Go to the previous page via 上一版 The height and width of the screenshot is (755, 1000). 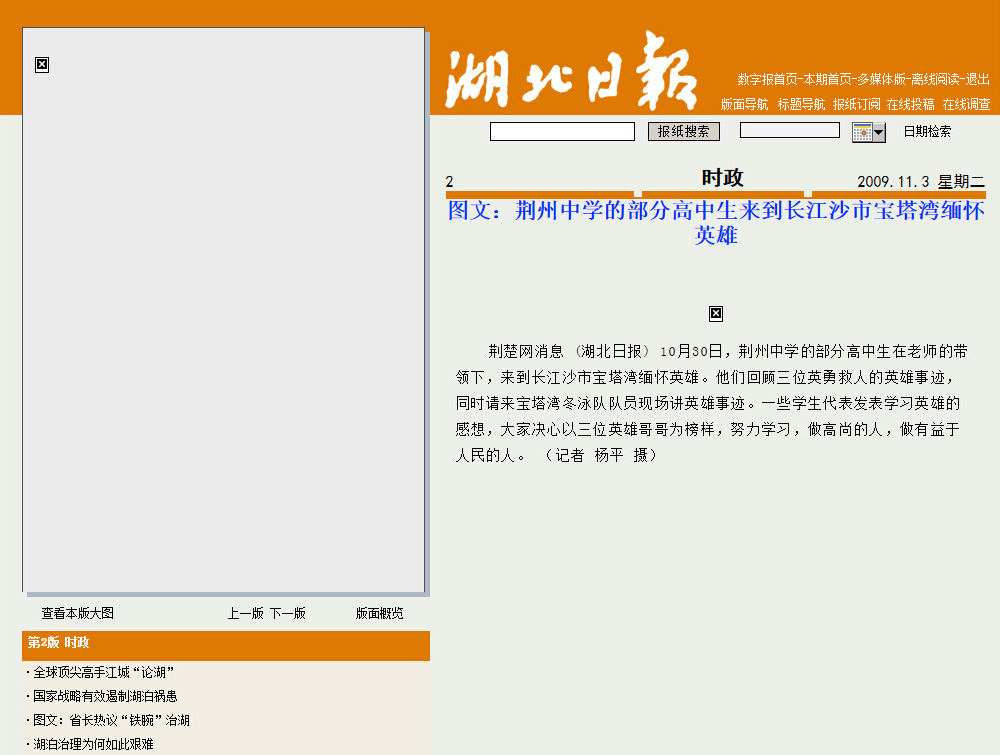point(245,613)
